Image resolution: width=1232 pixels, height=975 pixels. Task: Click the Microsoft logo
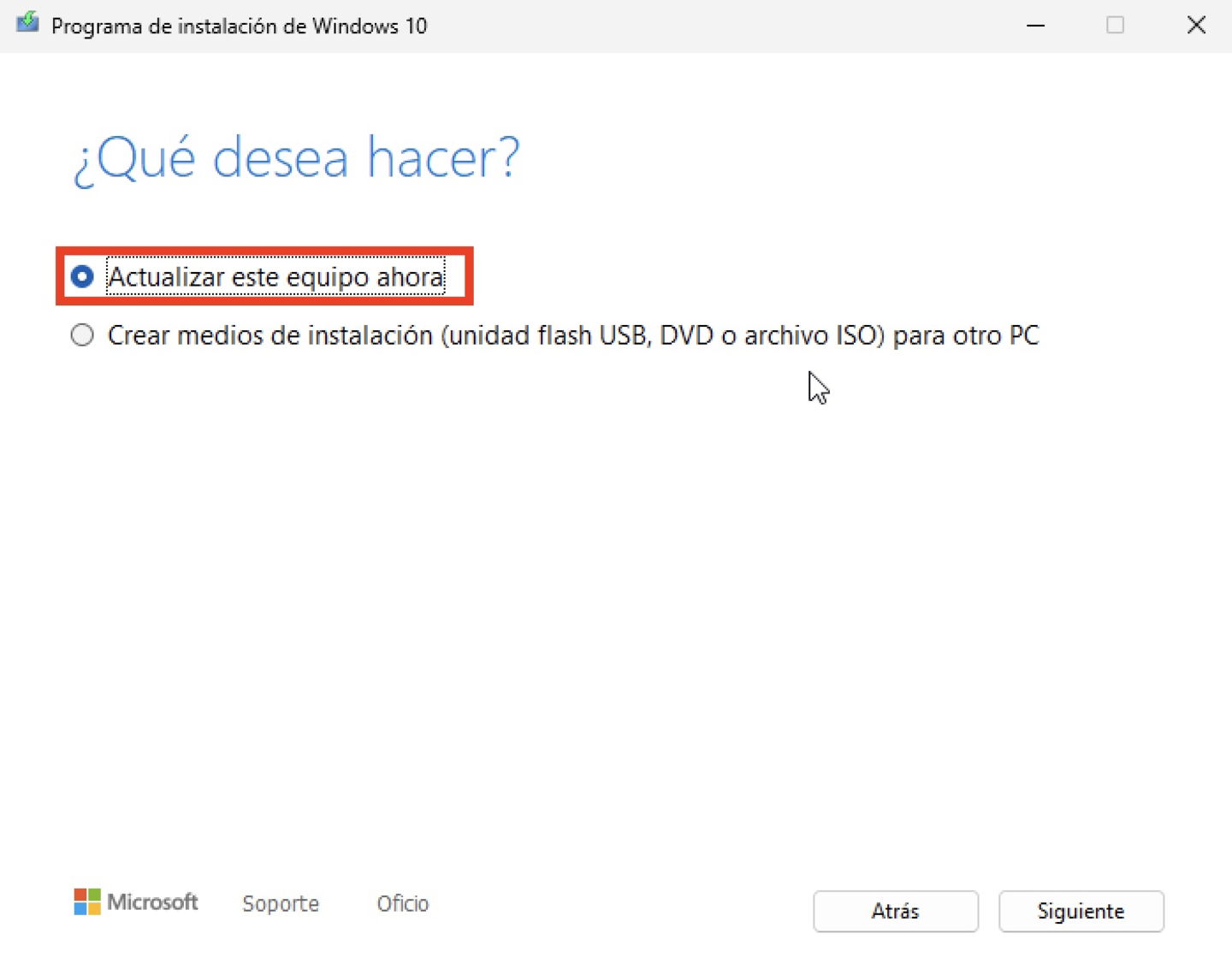tap(136, 901)
